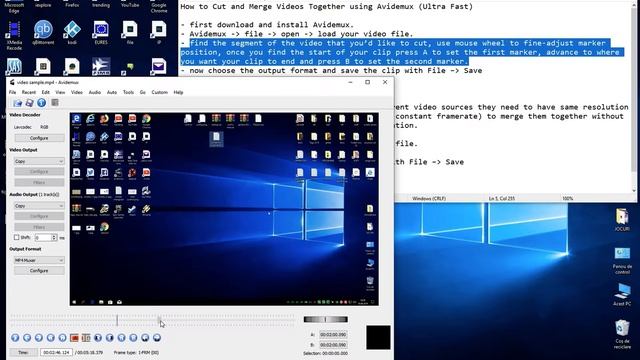Expand the Audio Output Copy dropdown
Image resolution: width=640 pixels, height=360 pixels.
coord(39,206)
